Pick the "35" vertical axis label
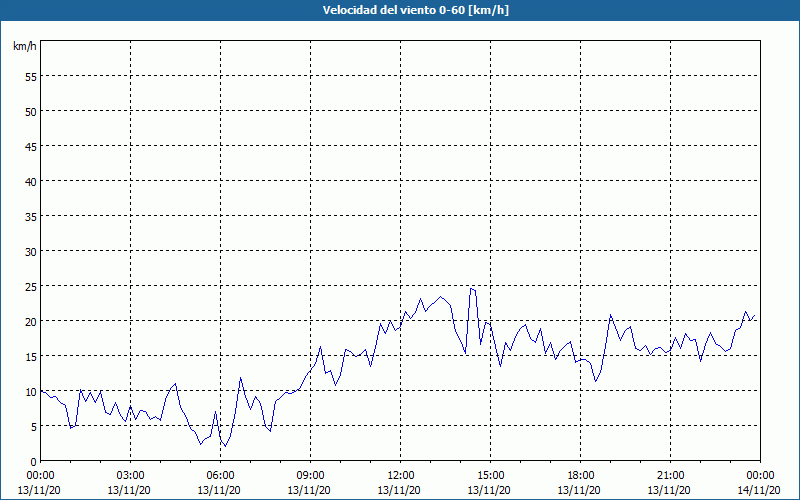This screenshot has height=500, width=800. (31, 216)
